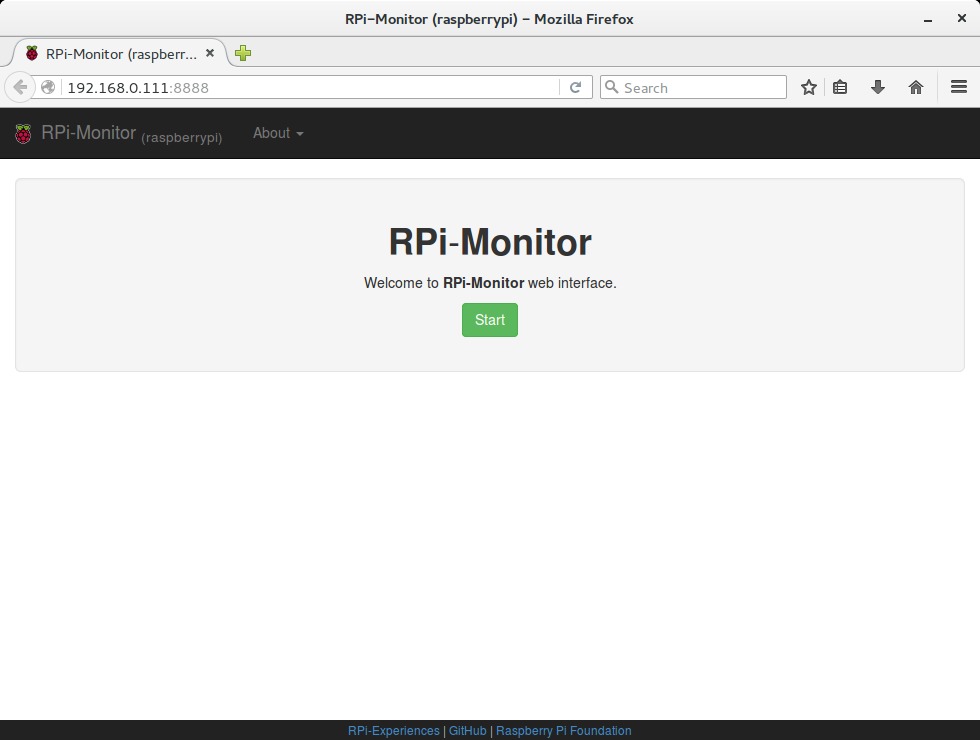Open the Raspberry Pi Foundation link
This screenshot has width=980, height=740.
(x=563, y=730)
